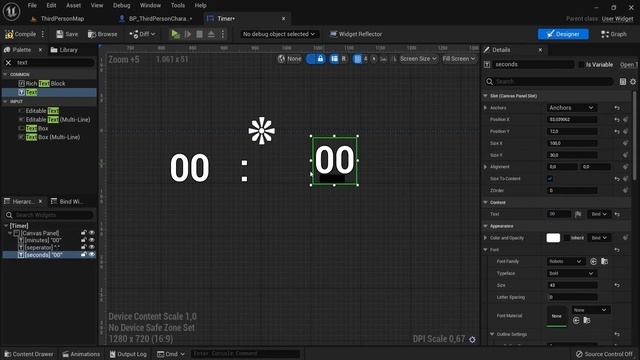
Task: Collapse the [Timer] root hierarchy node
Action: 6,226
